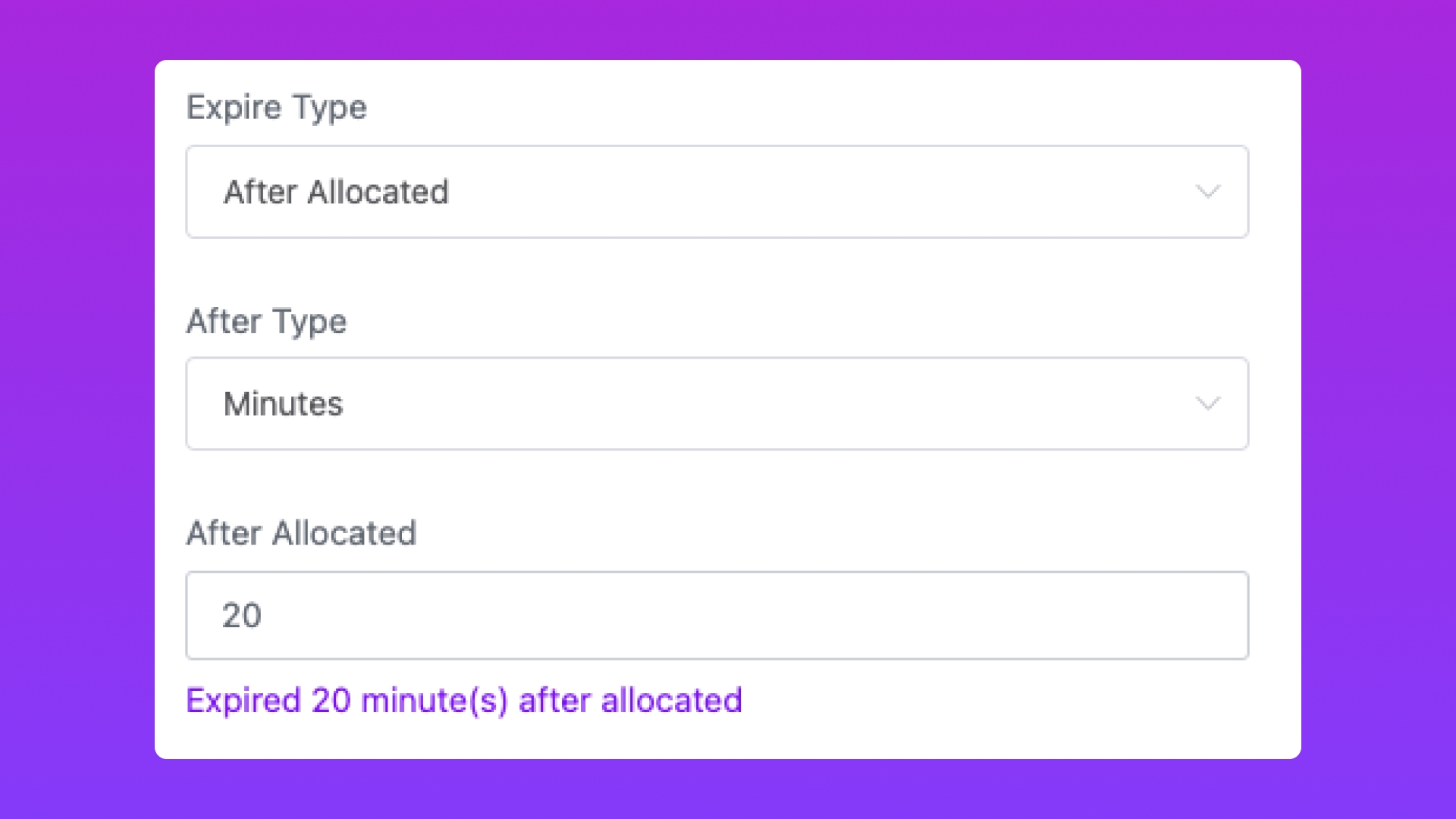Click blank middle area of After Type box
This screenshot has height=819, width=1456.
758,403
